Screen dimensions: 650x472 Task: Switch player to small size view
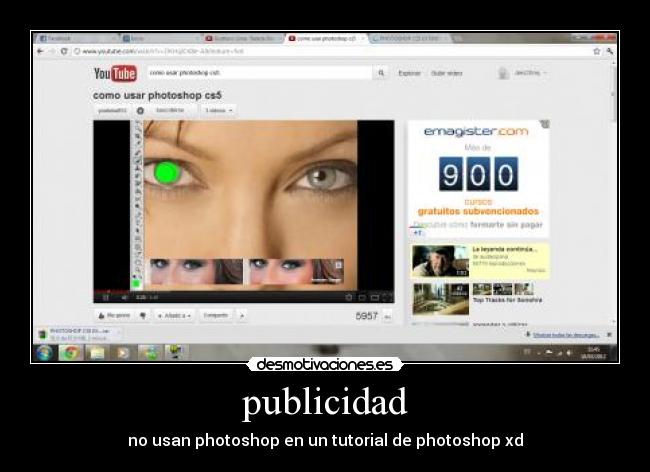pos(362,297)
